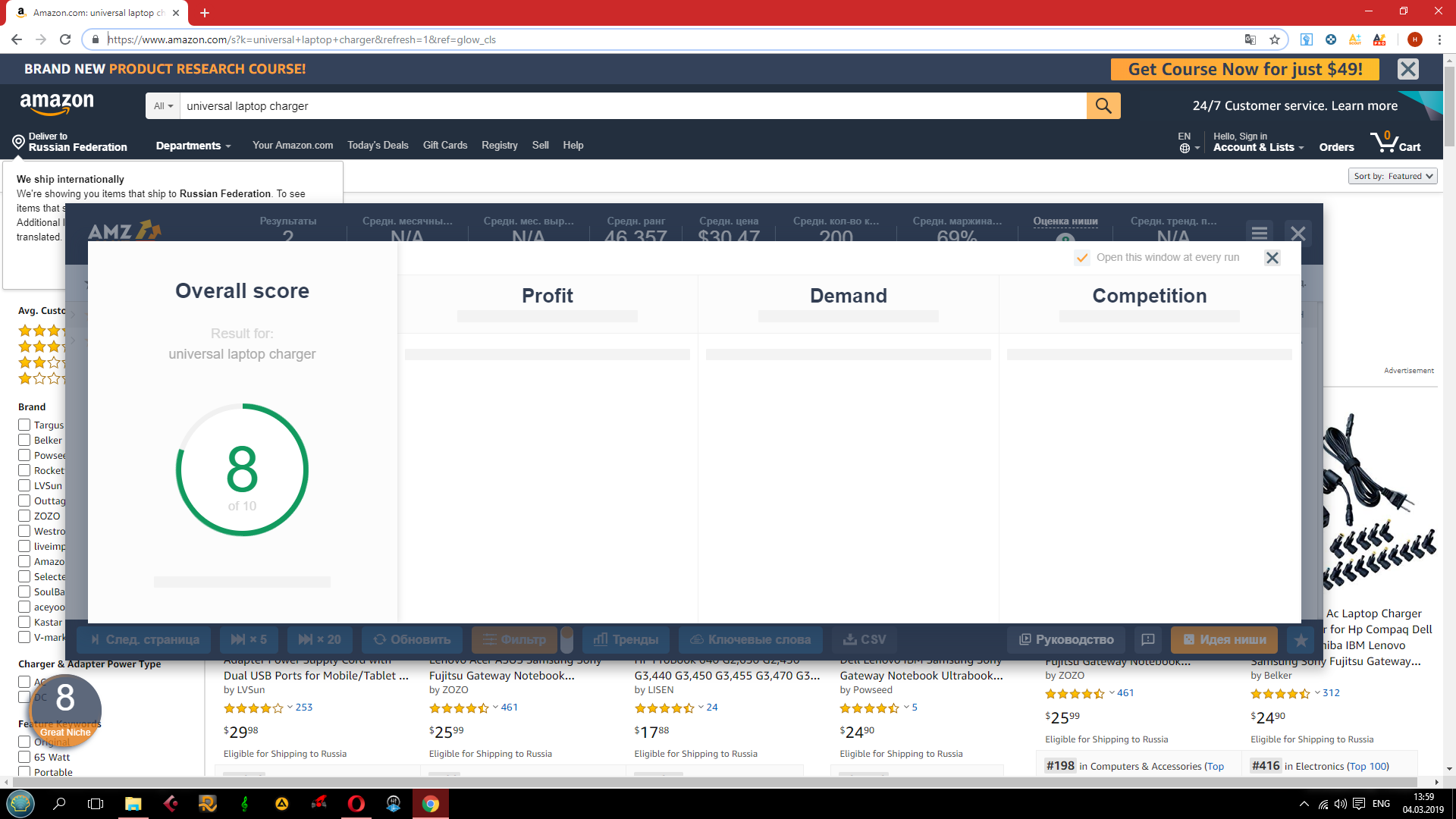Screen dimensions: 1456x819
Task: Expand the Departments menu
Action: [x=193, y=146]
